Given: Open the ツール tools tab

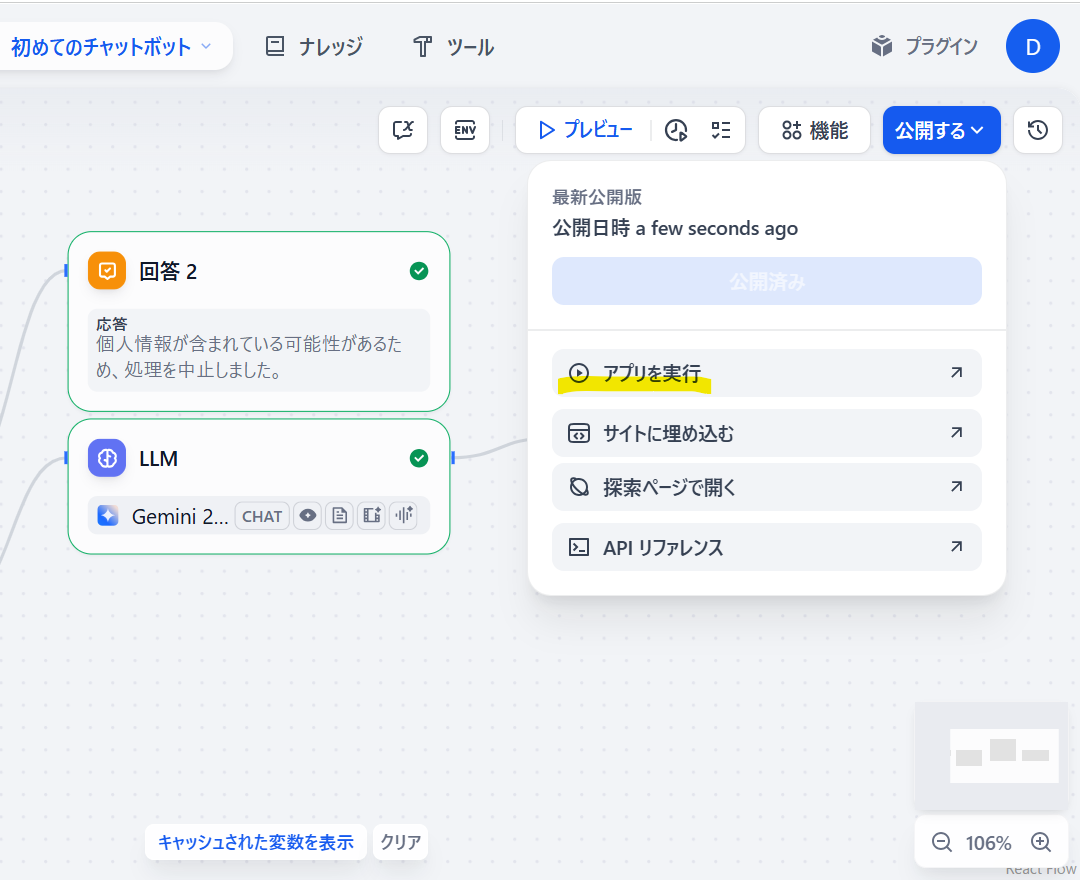Looking at the screenshot, I should (x=453, y=47).
